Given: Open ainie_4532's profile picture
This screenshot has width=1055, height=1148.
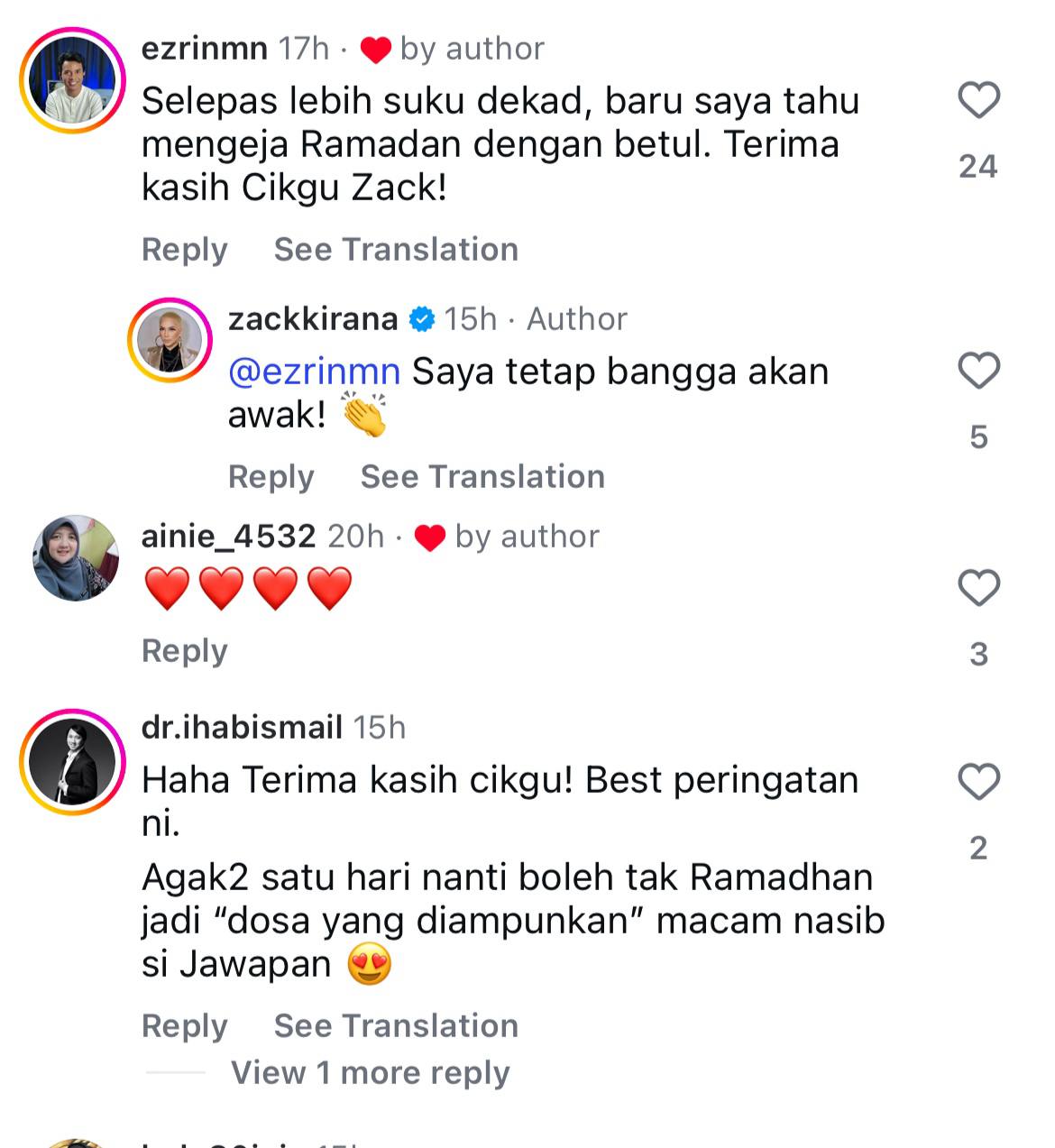Looking at the screenshot, I should [76, 558].
